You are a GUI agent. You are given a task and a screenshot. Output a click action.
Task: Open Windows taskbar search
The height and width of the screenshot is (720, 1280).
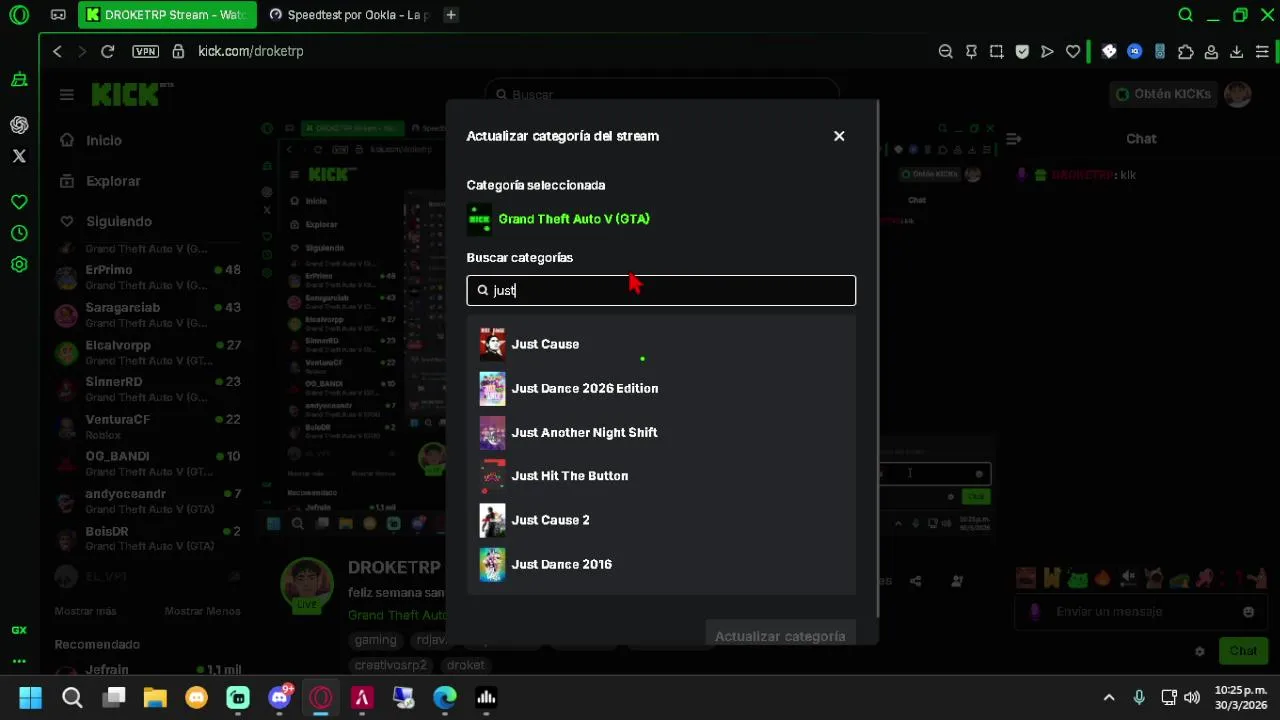point(72,697)
